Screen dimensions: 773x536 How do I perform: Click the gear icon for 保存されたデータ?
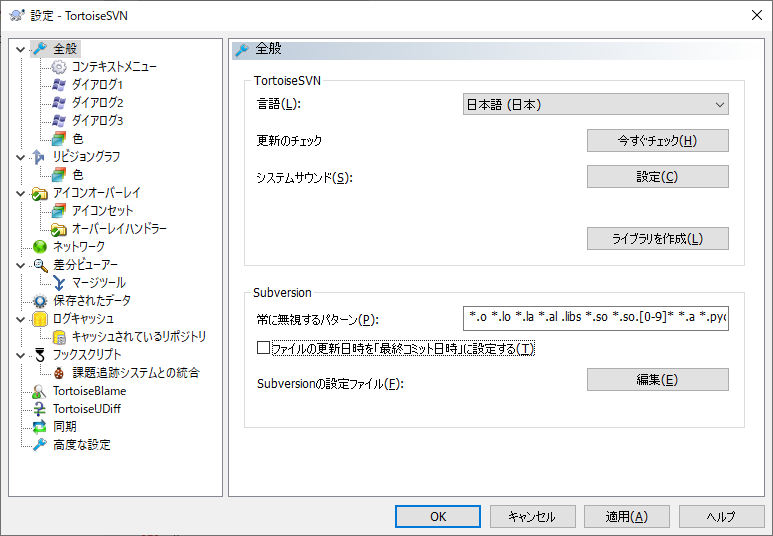click(x=39, y=301)
